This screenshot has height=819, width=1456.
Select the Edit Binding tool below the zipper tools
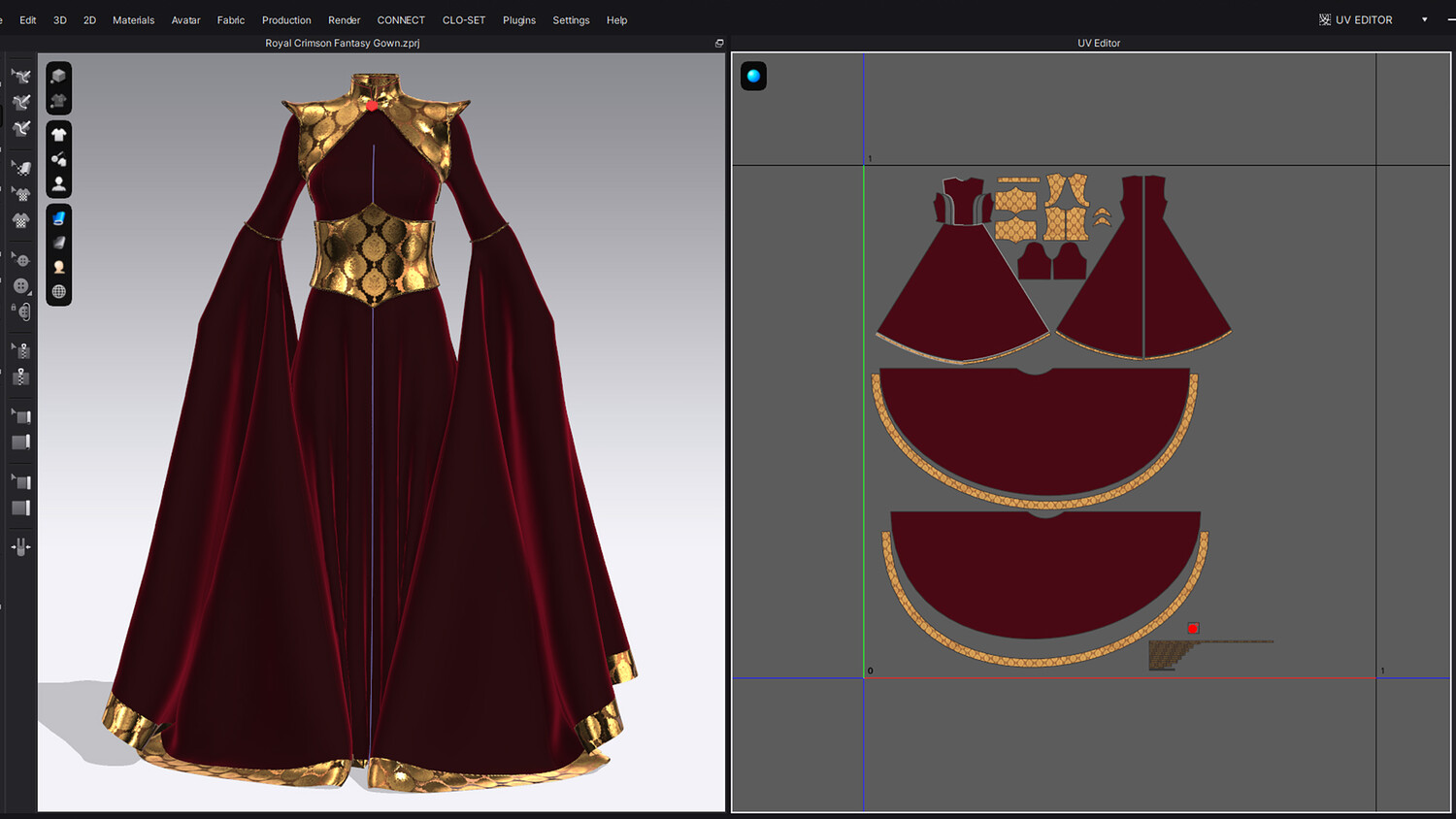click(20, 416)
